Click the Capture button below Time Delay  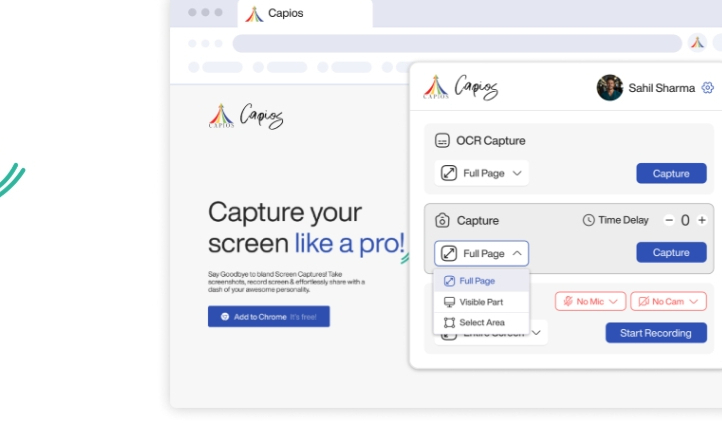[x=671, y=252]
